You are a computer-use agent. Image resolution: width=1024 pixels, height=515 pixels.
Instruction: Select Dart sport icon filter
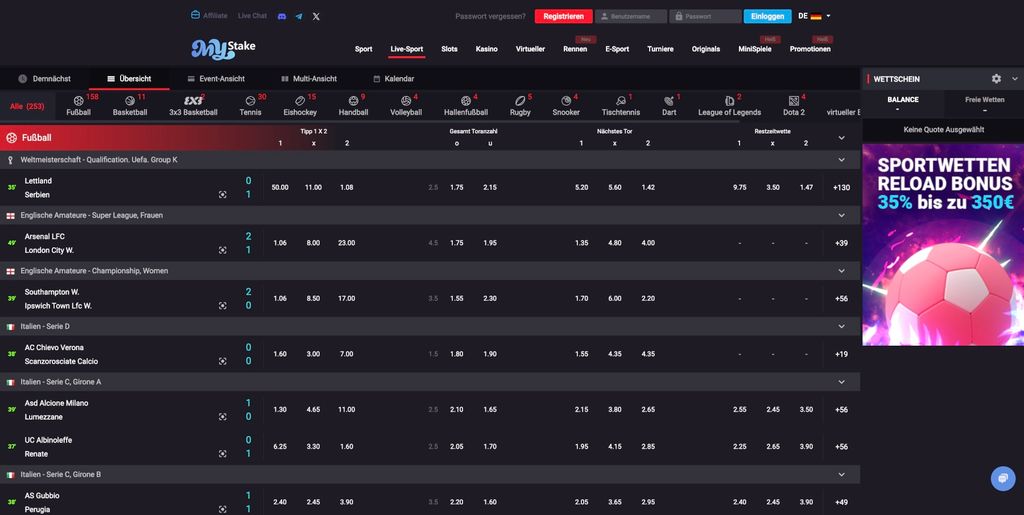[x=669, y=106]
